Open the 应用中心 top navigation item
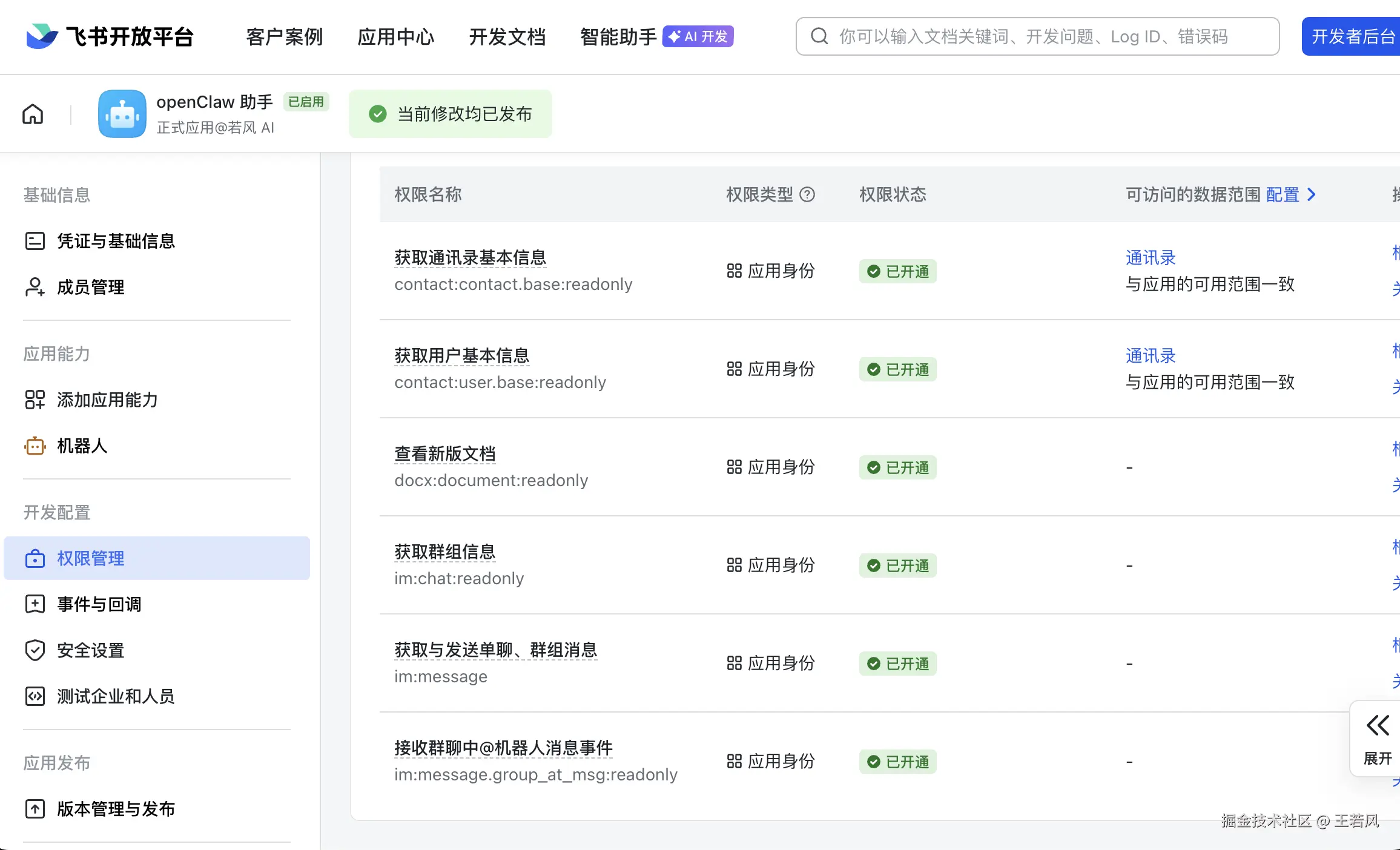The image size is (1400, 850). click(395, 36)
